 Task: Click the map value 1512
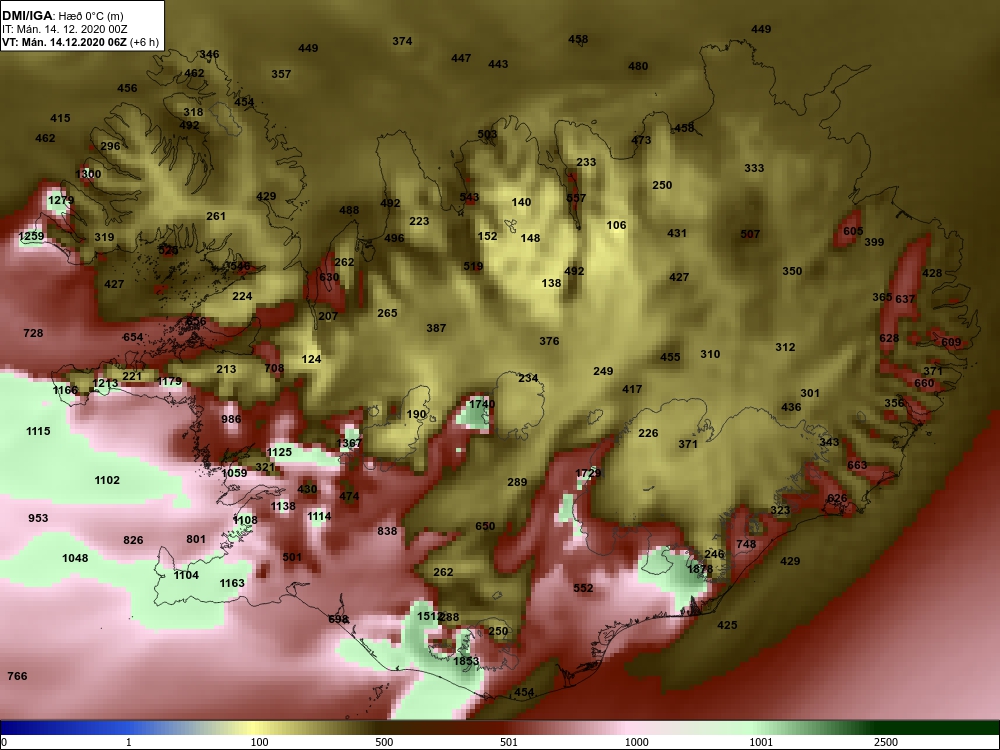pyautogui.click(x=429, y=616)
